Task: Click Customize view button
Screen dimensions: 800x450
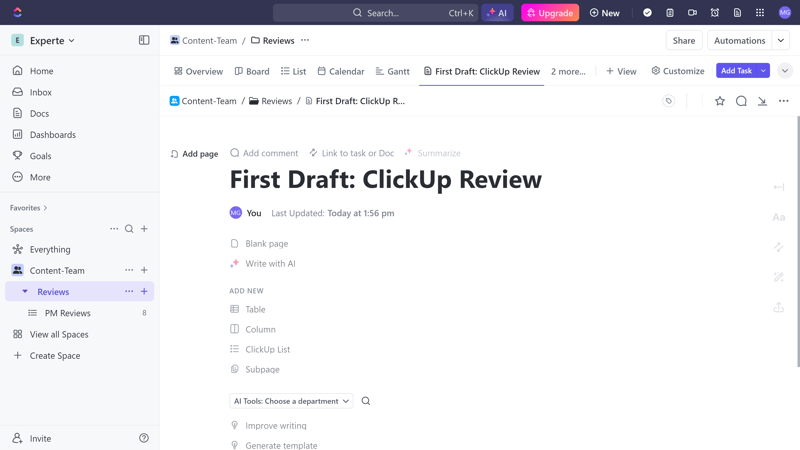Action: point(678,71)
